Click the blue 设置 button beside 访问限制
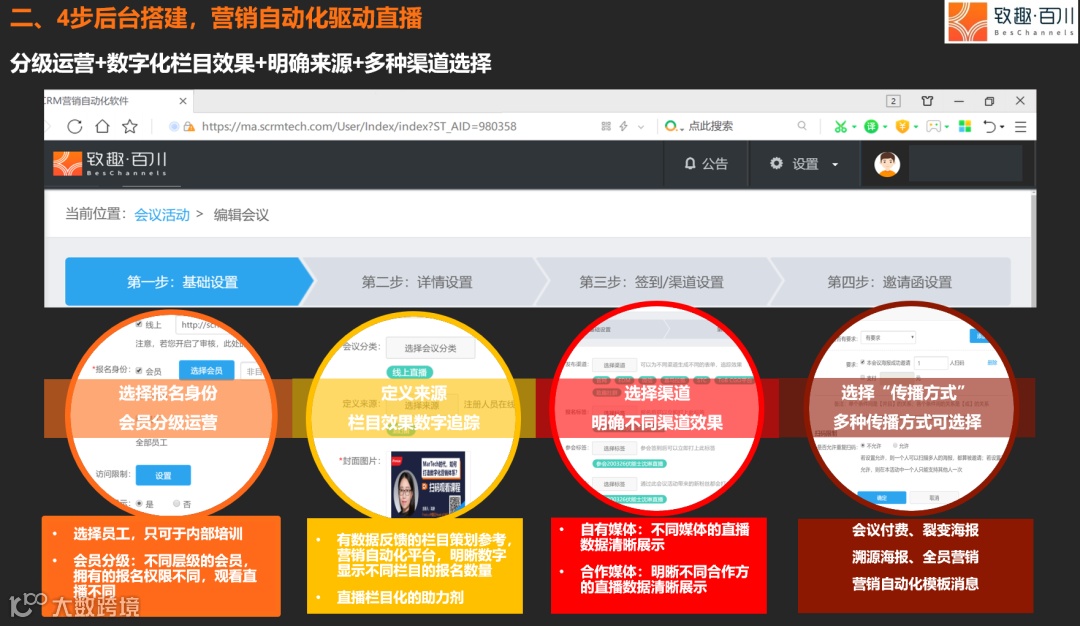The image size is (1080, 626). coord(163,475)
